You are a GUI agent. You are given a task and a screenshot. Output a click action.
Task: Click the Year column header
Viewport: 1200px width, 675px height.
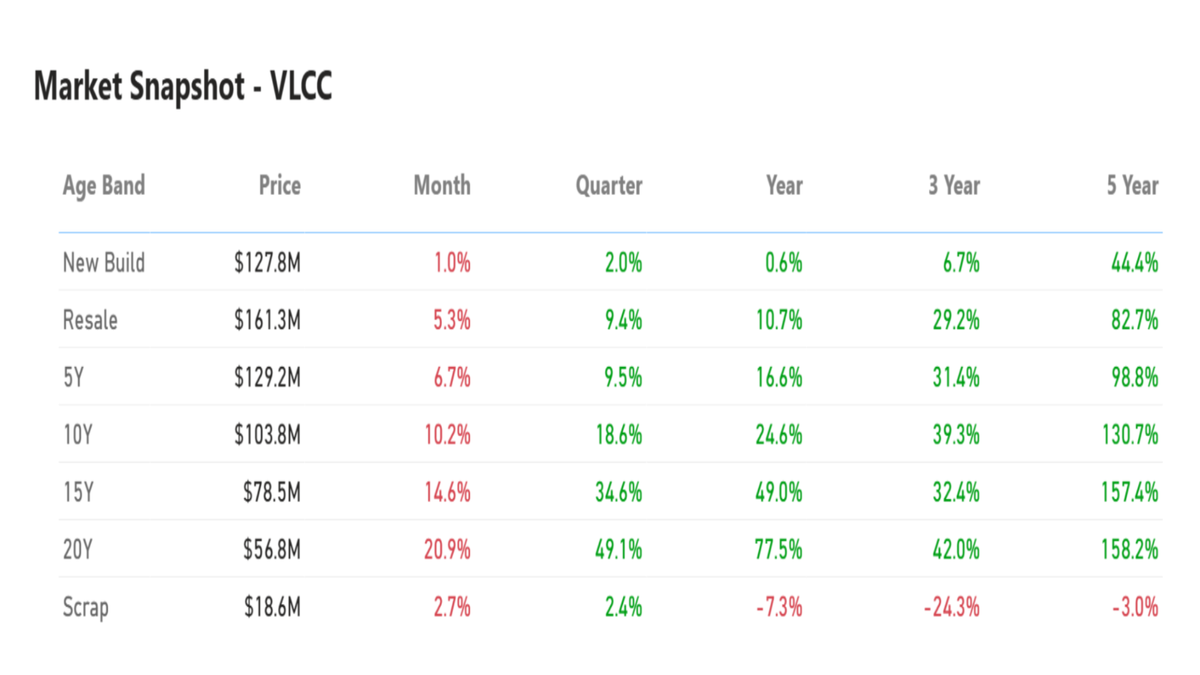pyautogui.click(x=784, y=185)
